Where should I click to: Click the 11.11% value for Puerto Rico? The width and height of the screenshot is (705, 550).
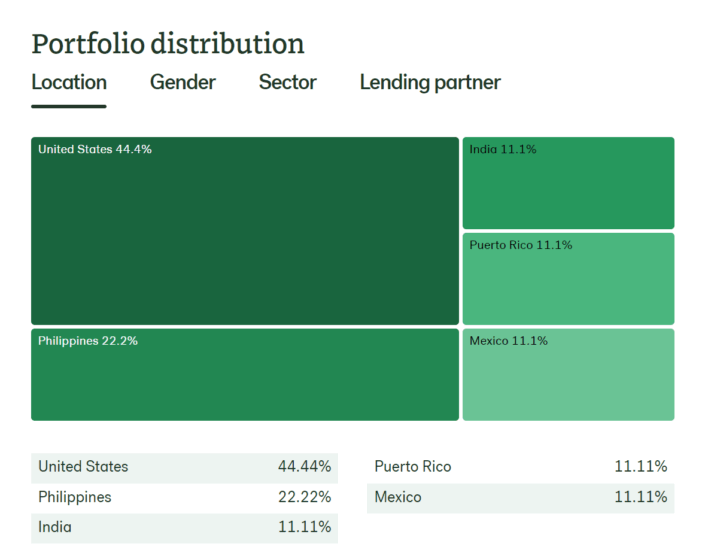pyautogui.click(x=640, y=467)
